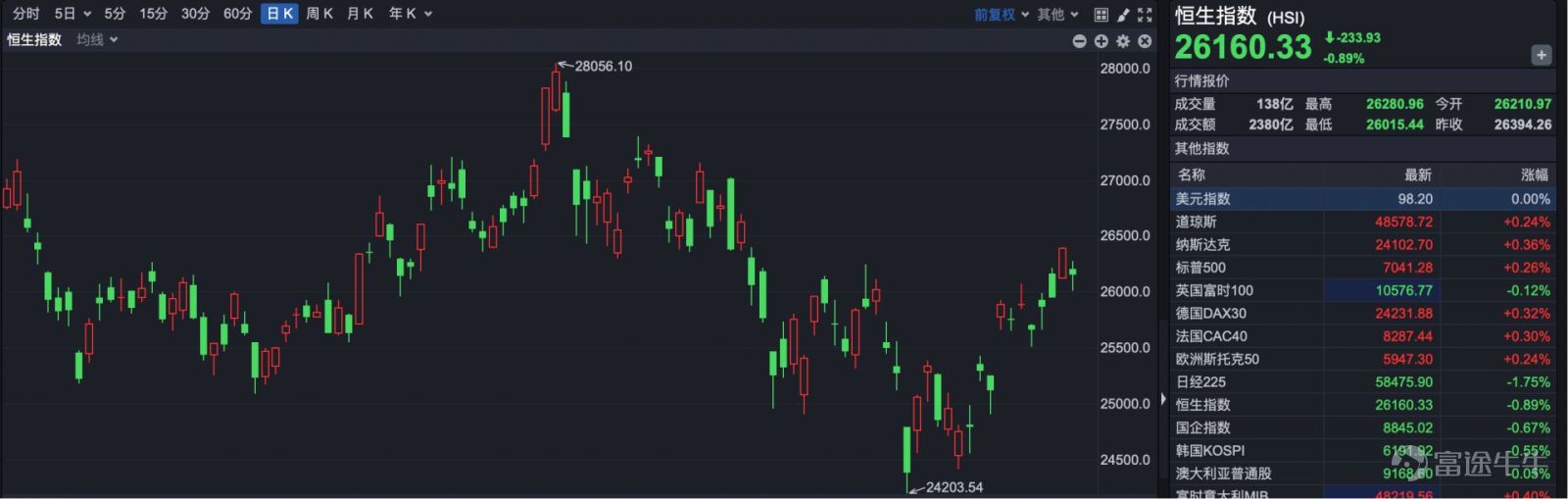The image size is (1568, 499).
Task: Click the 恒生指数 (HSI) panel title
Action: click(x=1239, y=16)
